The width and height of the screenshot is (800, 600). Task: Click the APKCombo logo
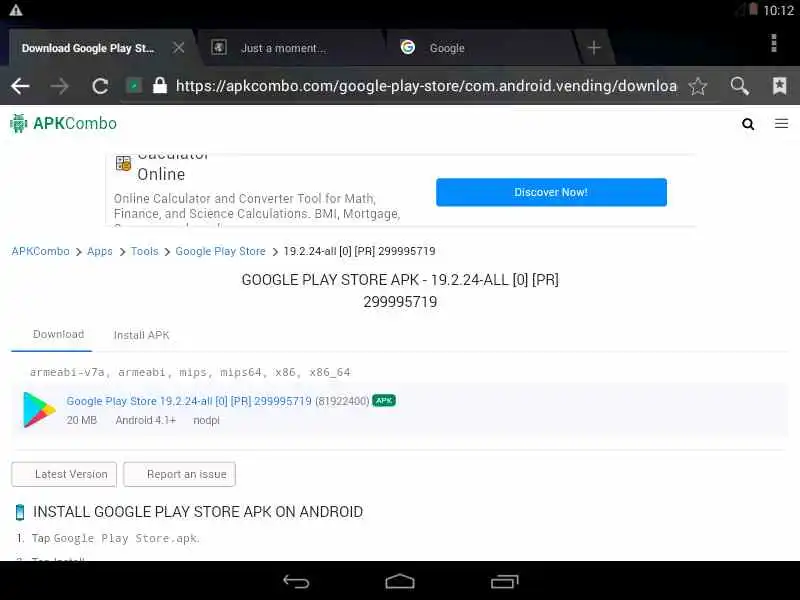[63, 123]
